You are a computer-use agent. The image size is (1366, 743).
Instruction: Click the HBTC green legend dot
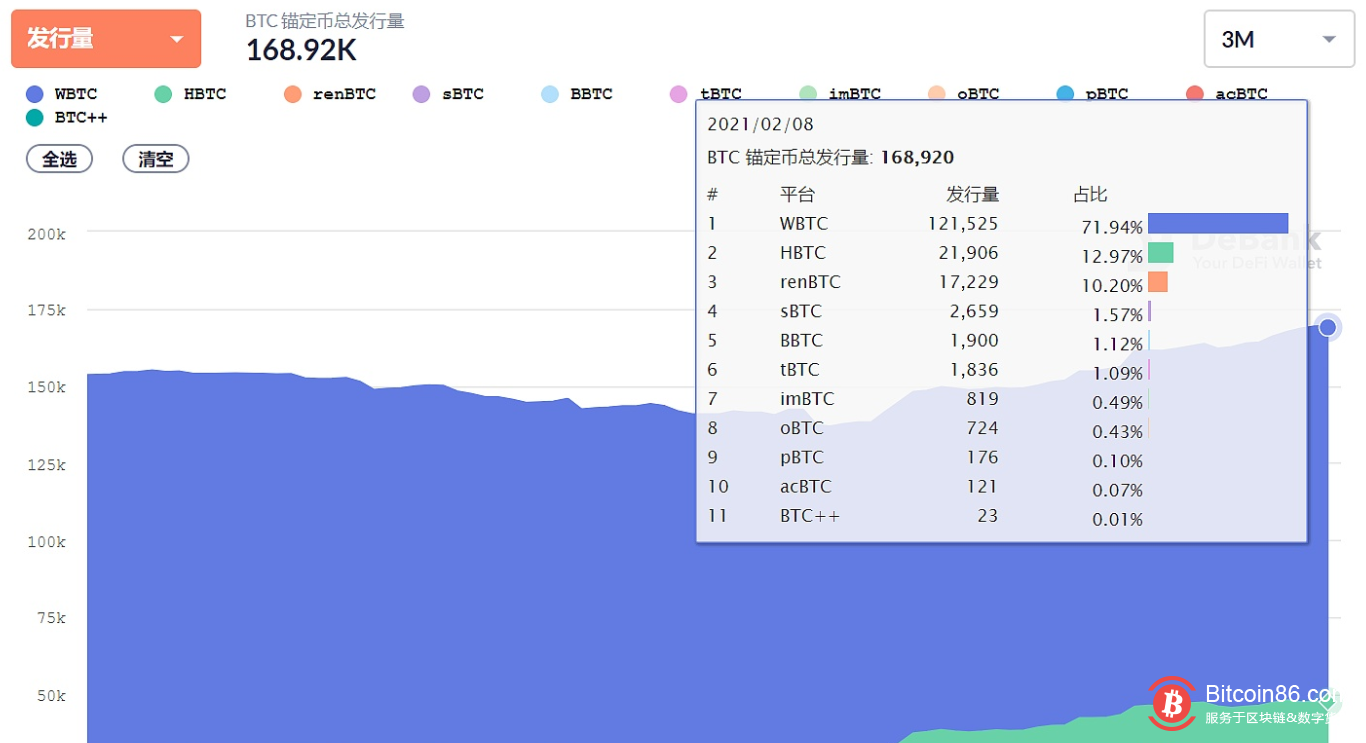[161, 93]
